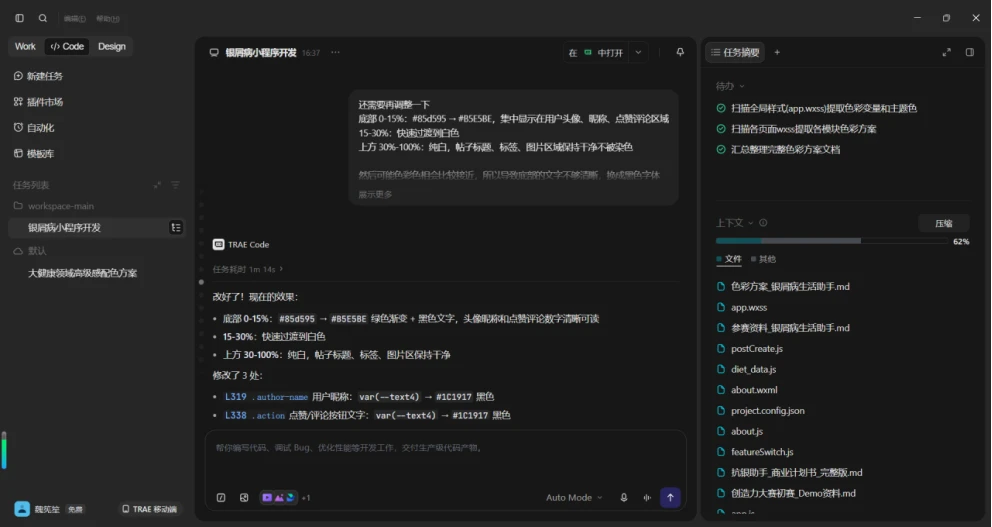Add new tab with plus icon

click(777, 53)
